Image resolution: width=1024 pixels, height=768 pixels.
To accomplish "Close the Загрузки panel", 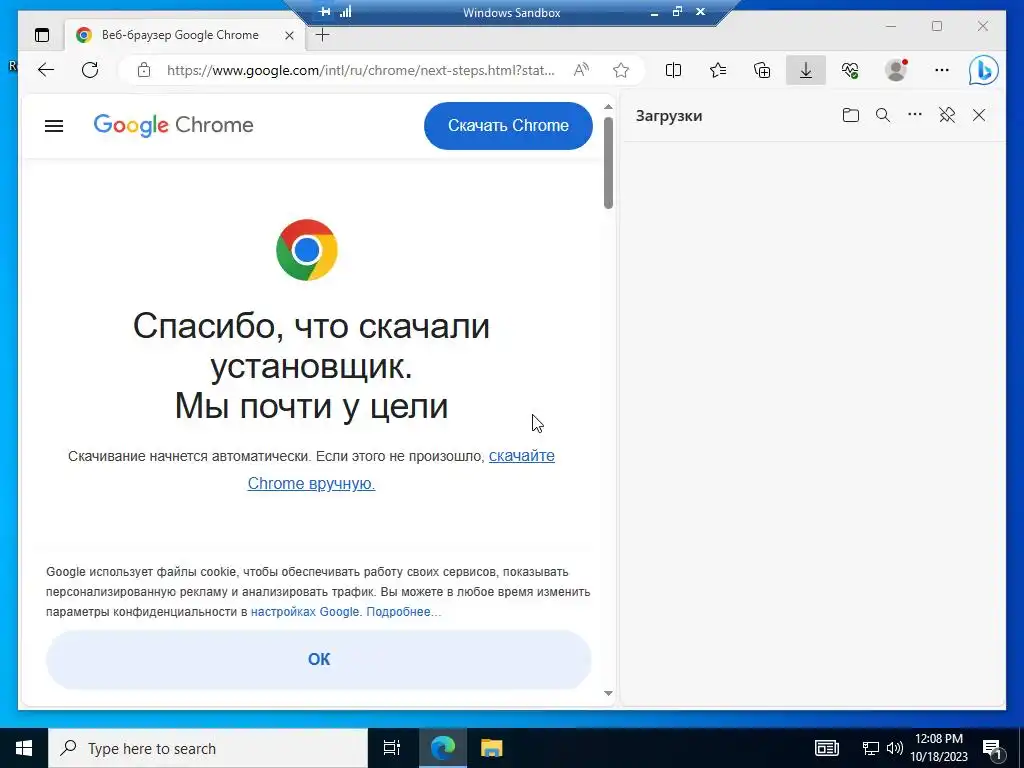I will [x=979, y=116].
